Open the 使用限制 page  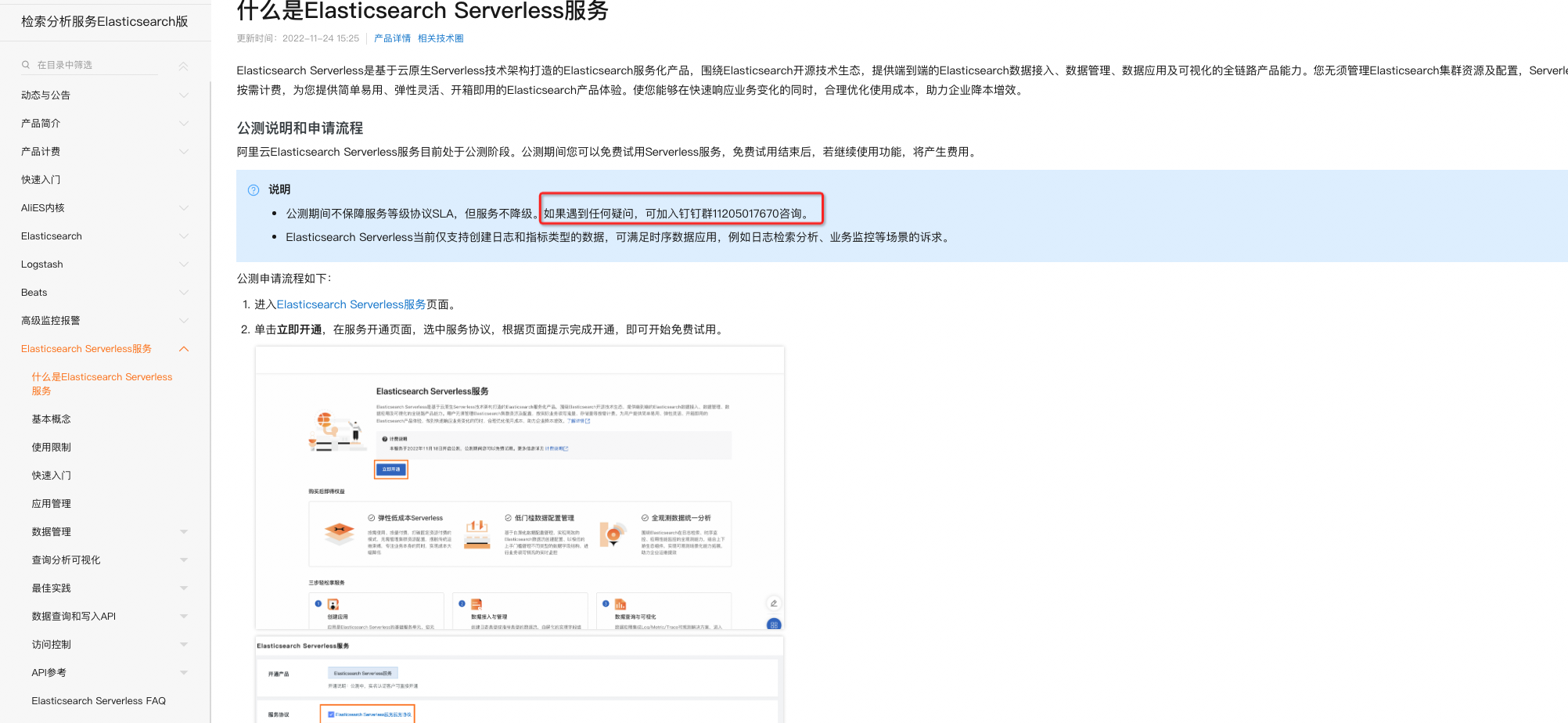coord(52,448)
